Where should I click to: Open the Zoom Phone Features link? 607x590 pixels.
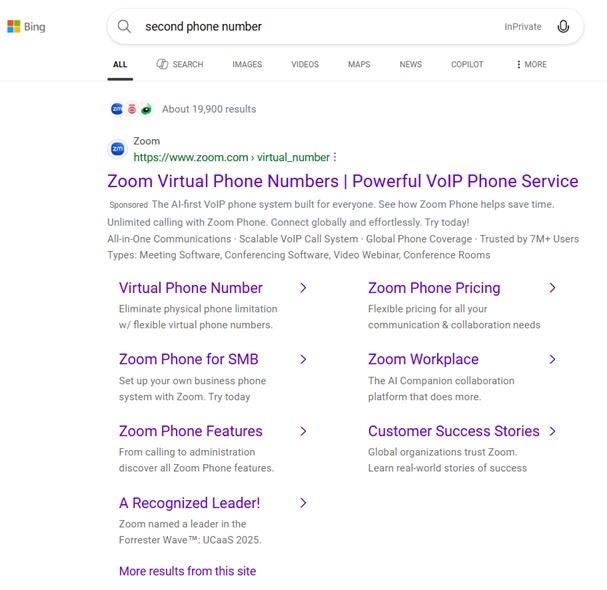190,431
